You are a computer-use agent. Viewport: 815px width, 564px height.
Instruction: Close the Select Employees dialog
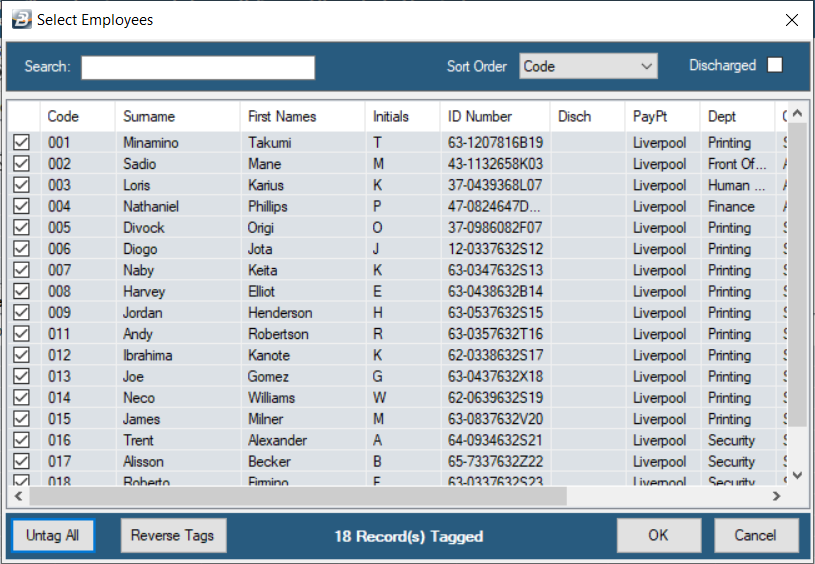click(x=792, y=20)
